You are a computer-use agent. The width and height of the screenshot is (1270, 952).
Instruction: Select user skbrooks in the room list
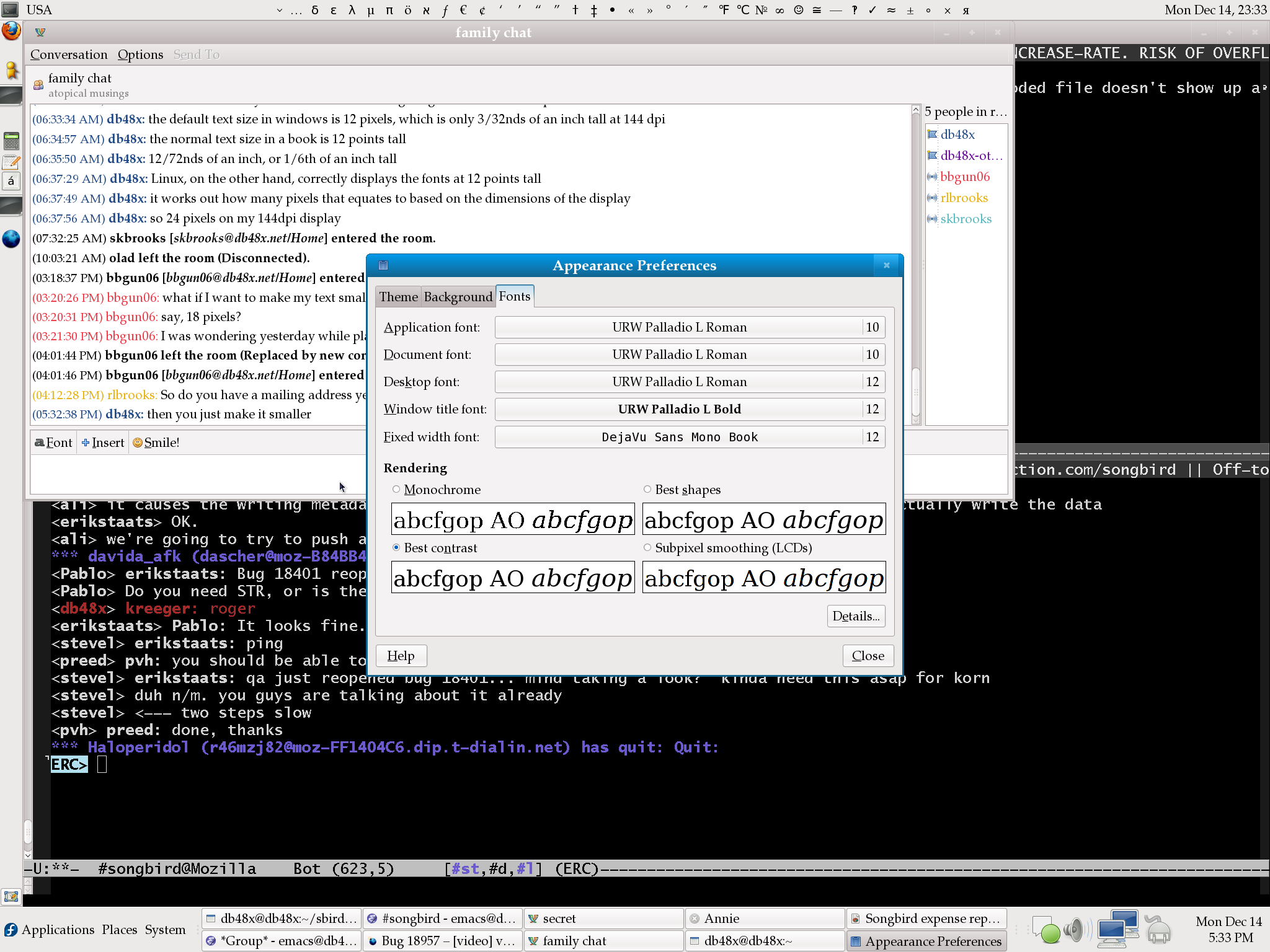[x=966, y=219]
